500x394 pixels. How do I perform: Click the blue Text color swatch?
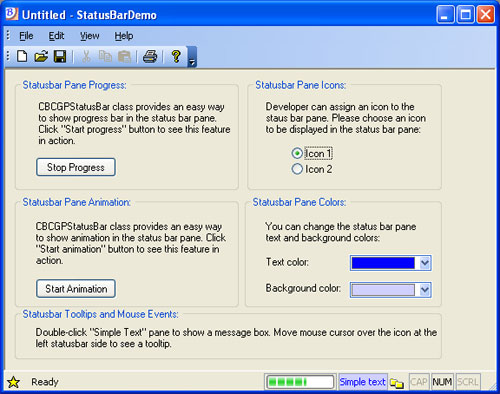(383, 263)
